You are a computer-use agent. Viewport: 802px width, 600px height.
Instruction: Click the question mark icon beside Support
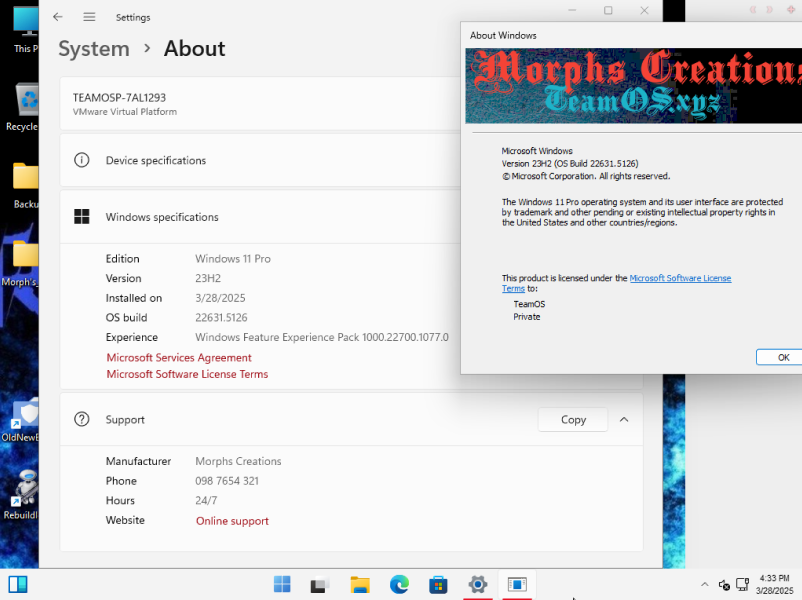click(x=82, y=419)
